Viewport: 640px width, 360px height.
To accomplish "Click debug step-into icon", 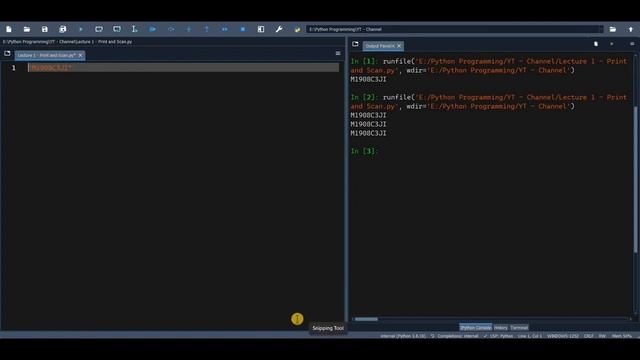I will click(x=189, y=29).
